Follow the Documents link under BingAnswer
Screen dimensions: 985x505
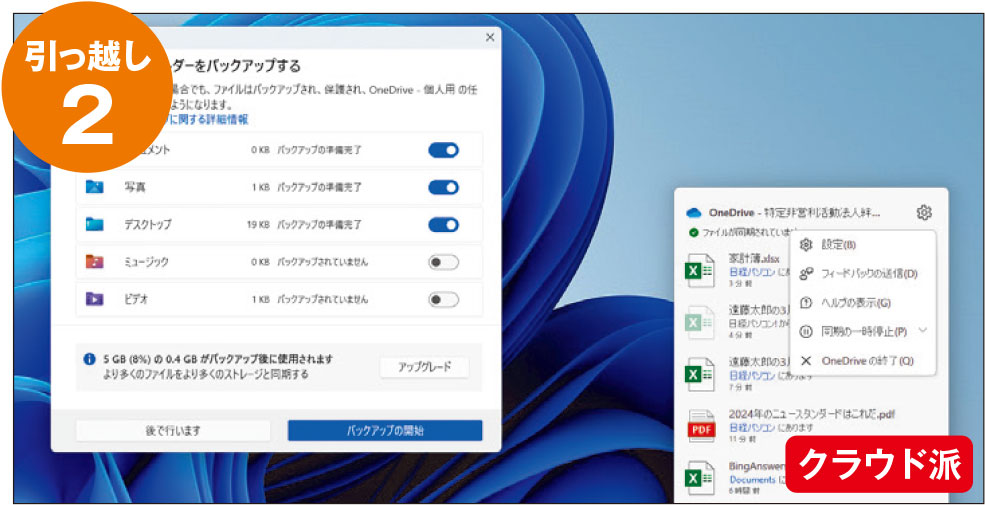click(x=752, y=479)
